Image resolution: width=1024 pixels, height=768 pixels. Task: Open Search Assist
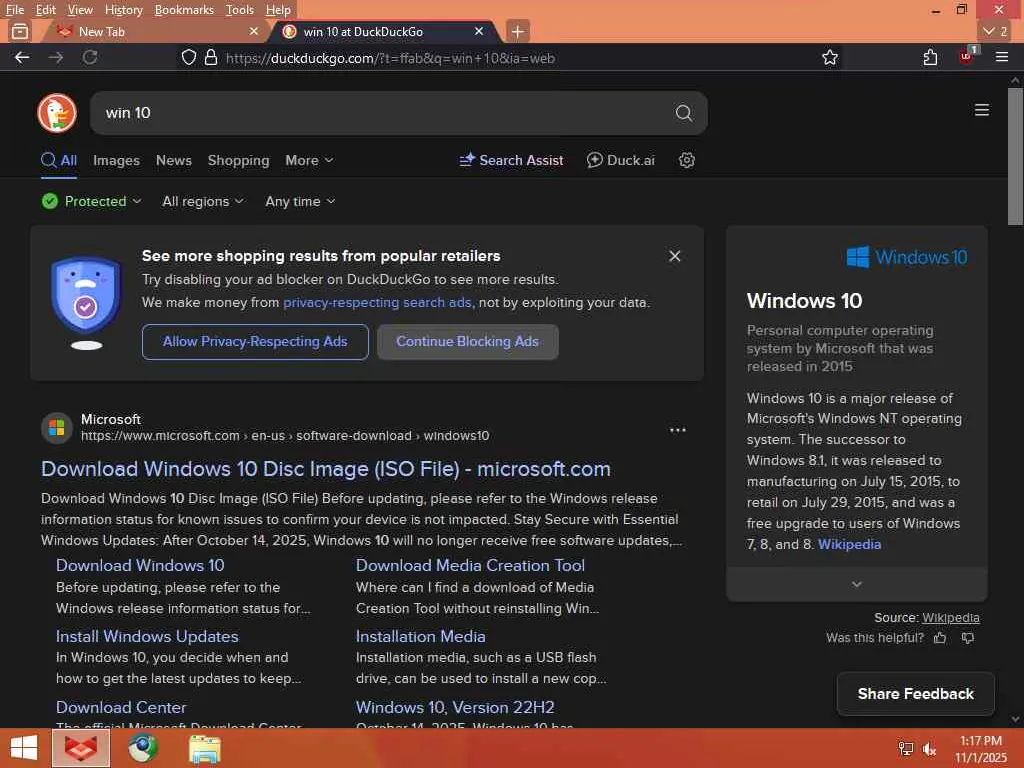point(511,160)
